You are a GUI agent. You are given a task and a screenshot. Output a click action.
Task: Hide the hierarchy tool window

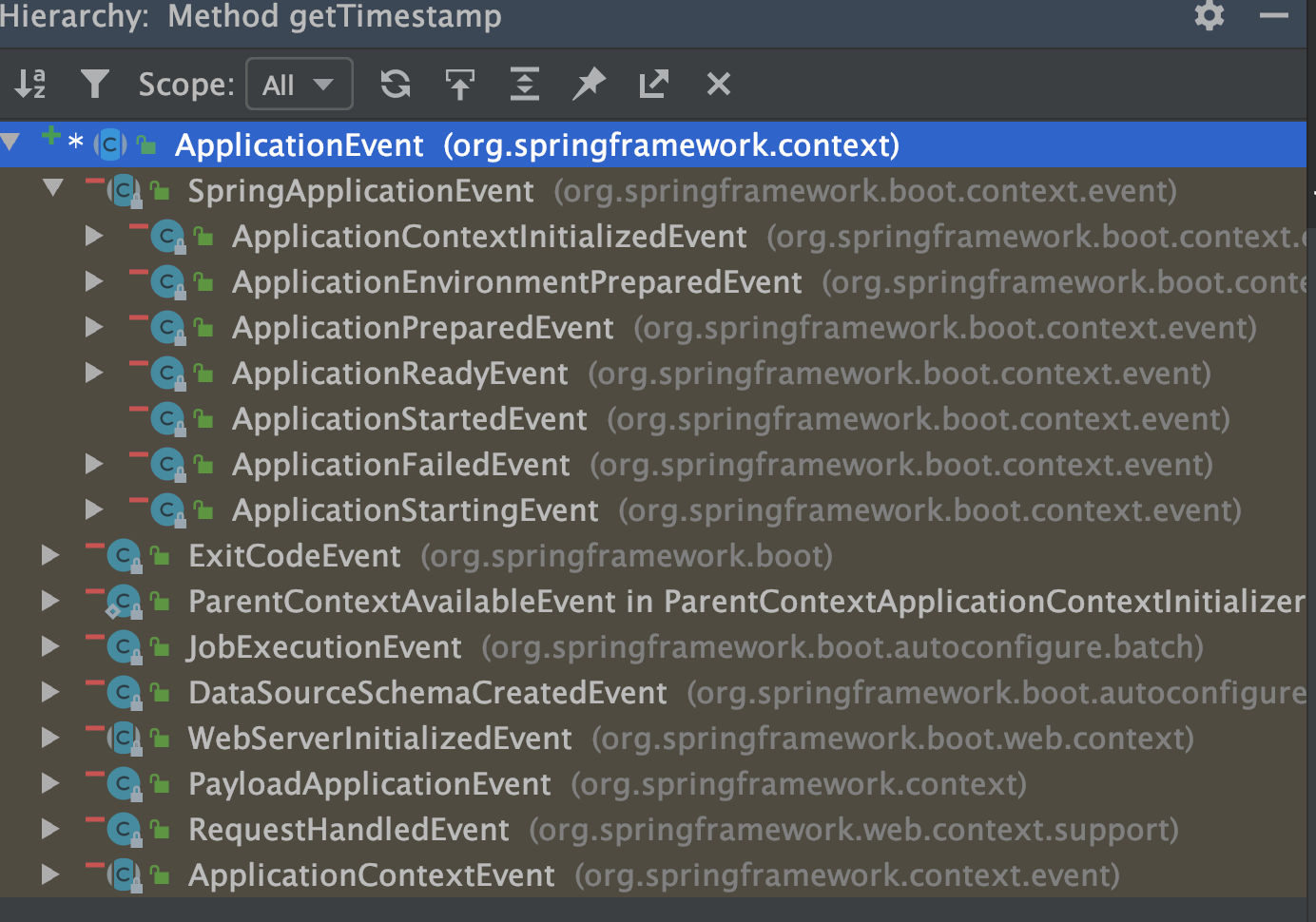coord(1273,16)
